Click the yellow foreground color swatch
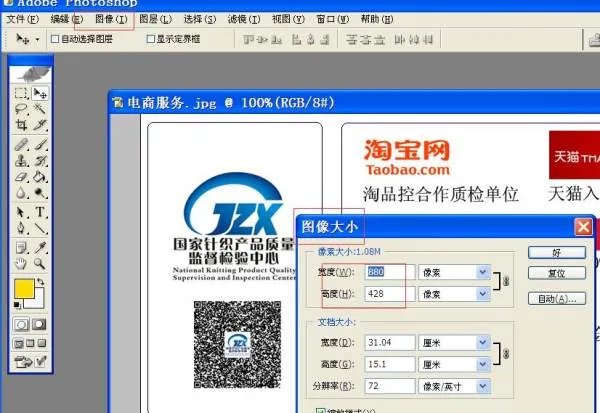600x413 pixels. (x=24, y=288)
